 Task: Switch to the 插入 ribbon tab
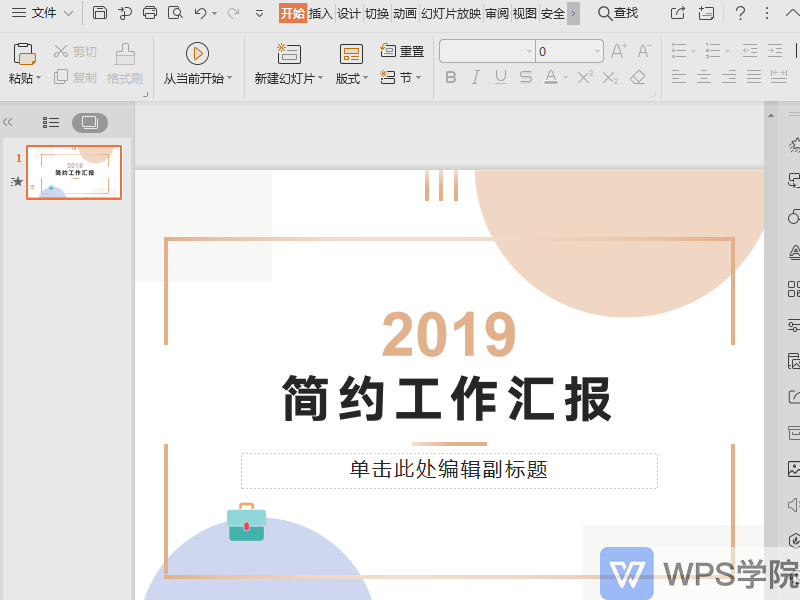pyautogui.click(x=322, y=14)
